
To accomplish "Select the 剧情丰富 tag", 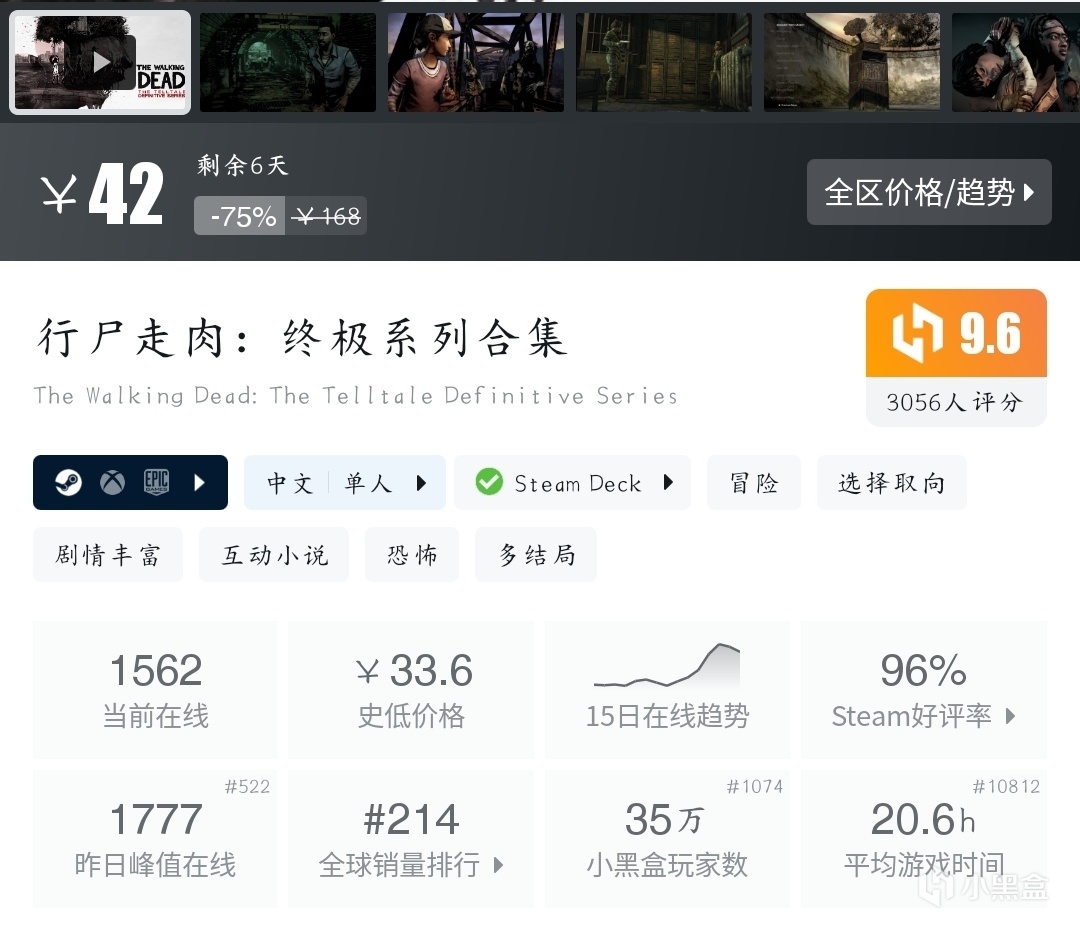I will point(108,554).
